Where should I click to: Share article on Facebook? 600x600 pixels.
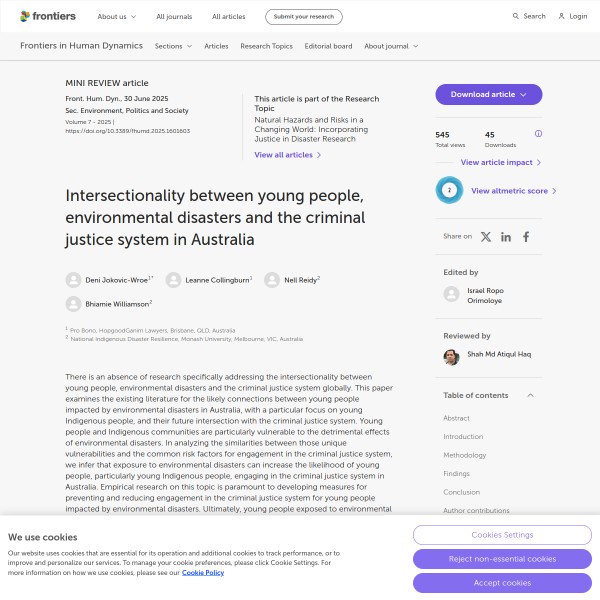coord(526,237)
